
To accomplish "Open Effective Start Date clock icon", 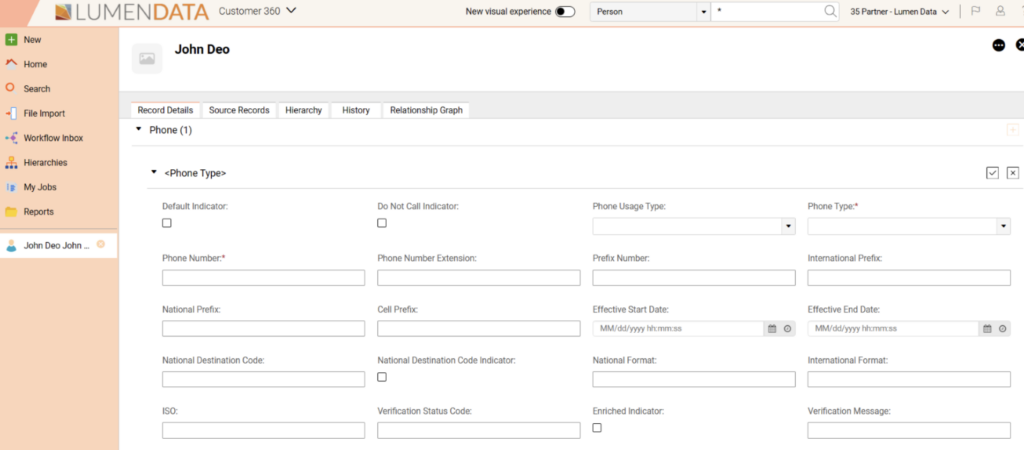I will [x=787, y=329].
